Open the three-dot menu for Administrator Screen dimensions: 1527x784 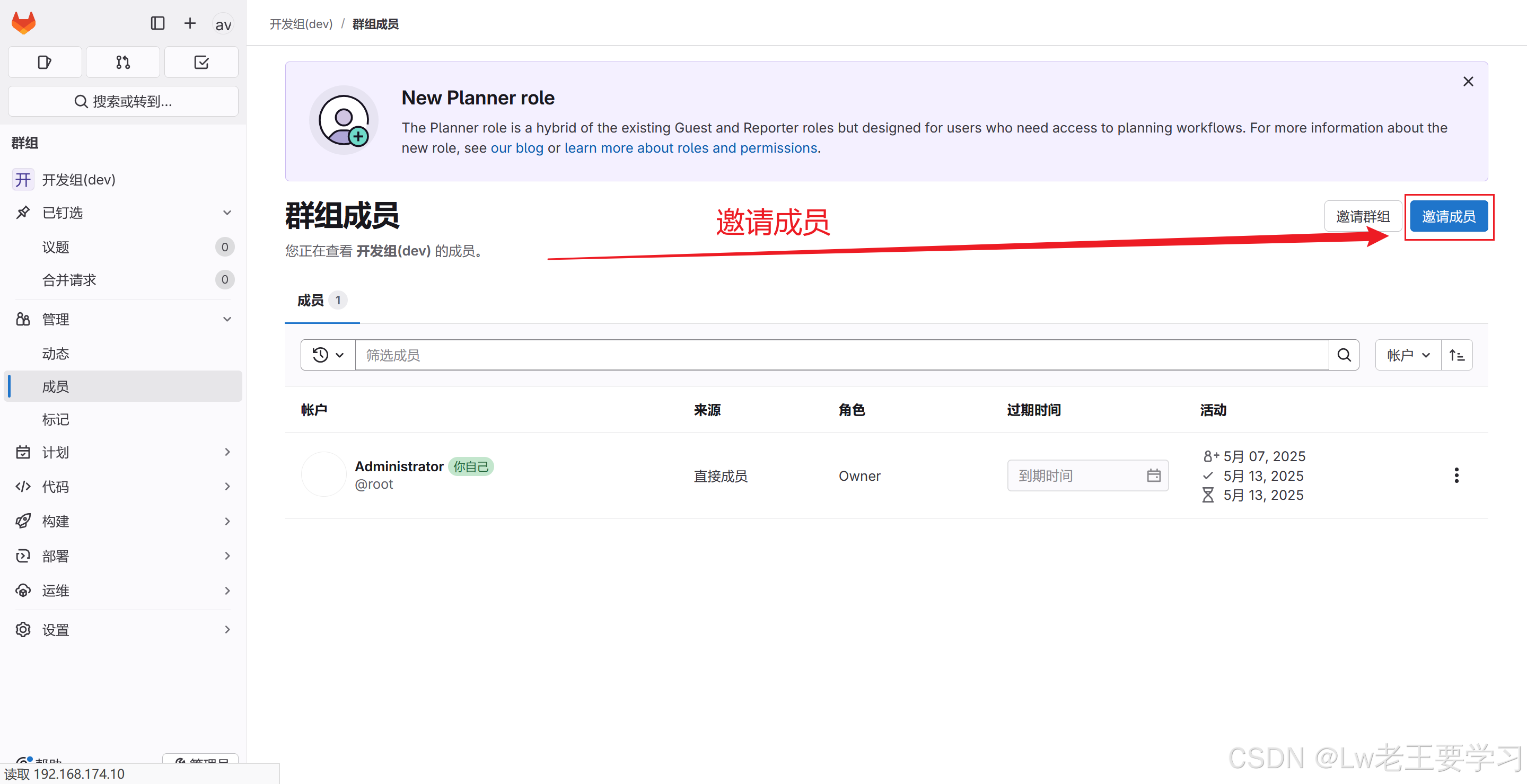(x=1456, y=475)
